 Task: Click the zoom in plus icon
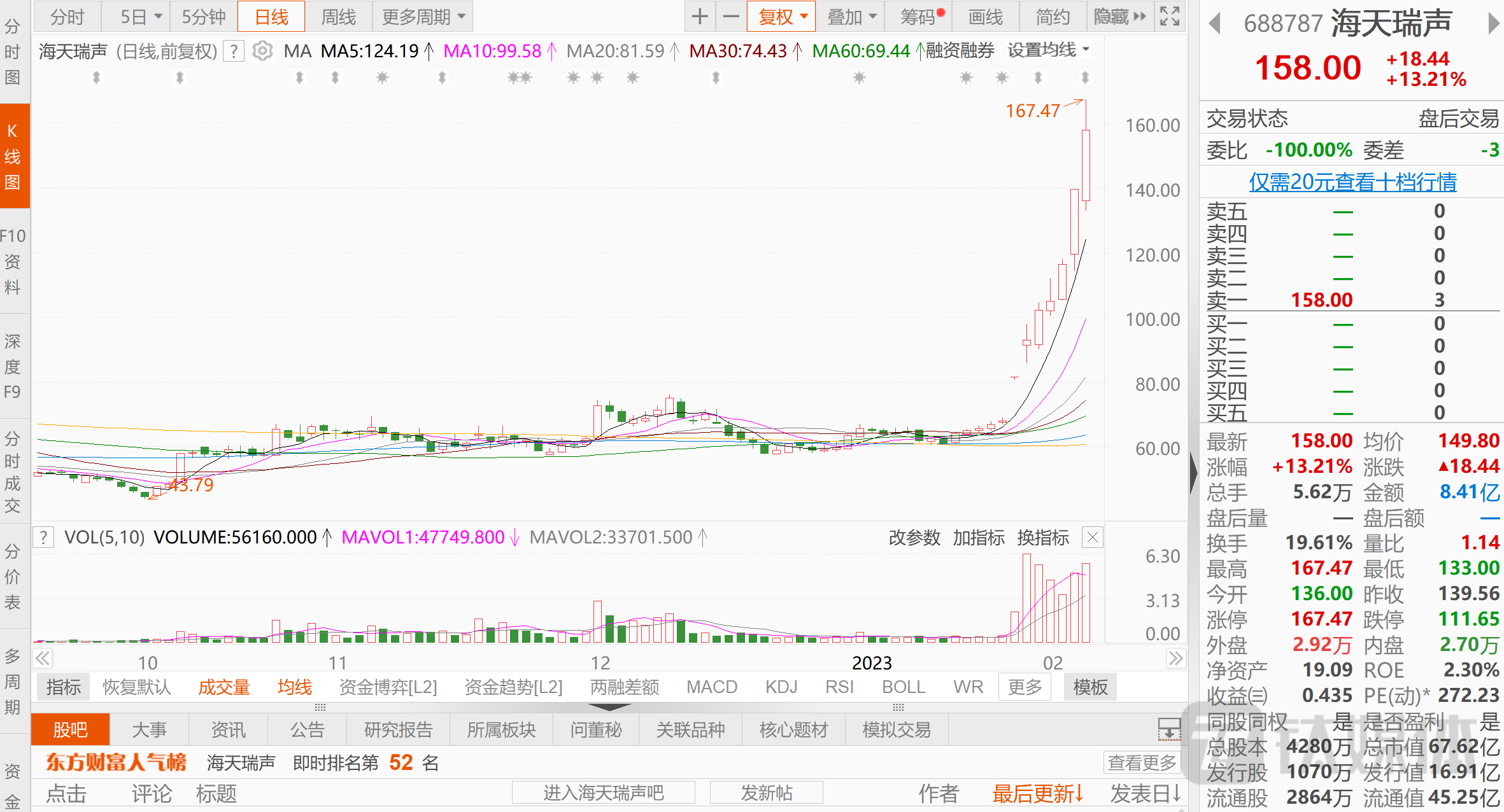[700, 17]
